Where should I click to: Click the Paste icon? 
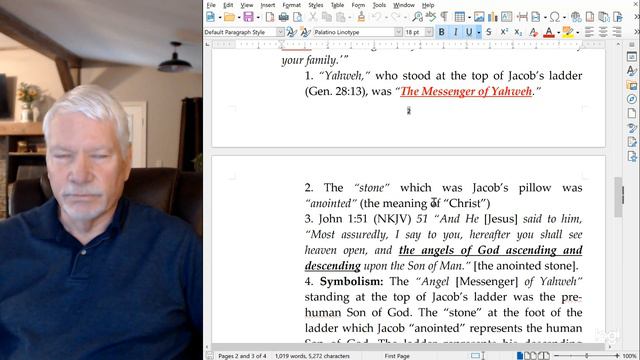pyautogui.click(x=340, y=17)
